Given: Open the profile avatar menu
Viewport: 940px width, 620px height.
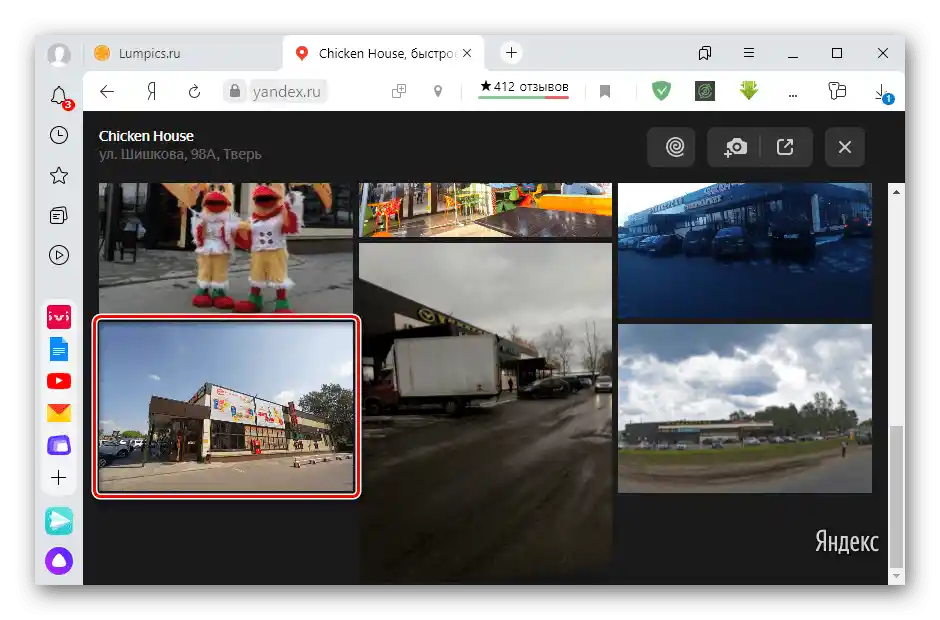Looking at the screenshot, I should coord(59,54).
